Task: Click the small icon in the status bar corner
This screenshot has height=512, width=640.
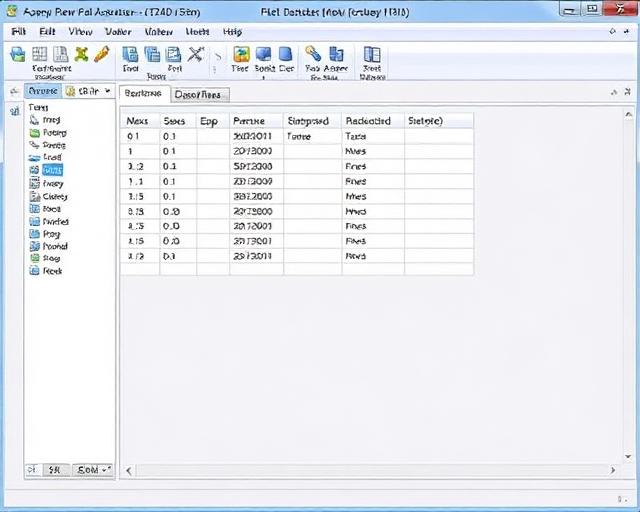Action: click(x=622, y=499)
